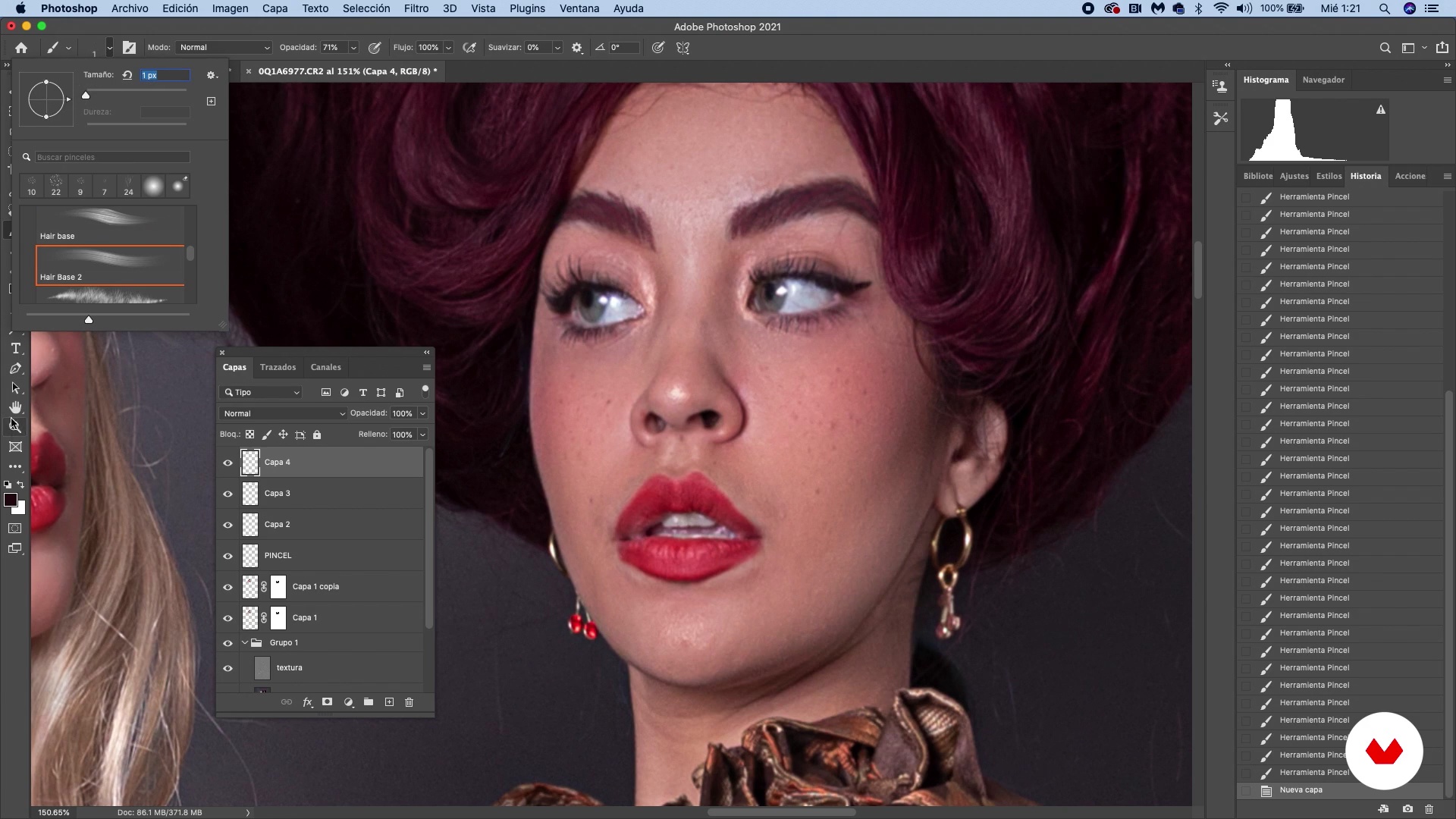Select the Type tool in toolbar
Viewport: 1456px width, 819px height.
tap(15, 348)
